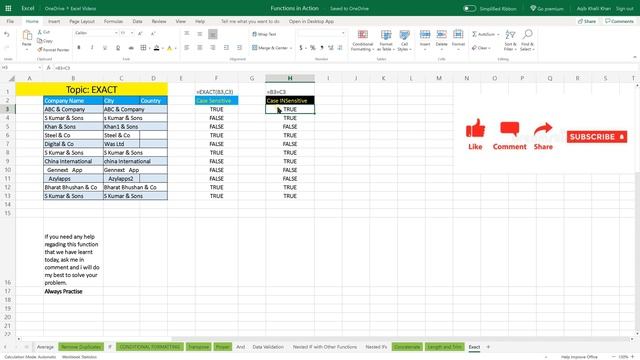Screen dimensions: 640x360
Task: Click the Increase Indent icon
Action: coord(240,48)
